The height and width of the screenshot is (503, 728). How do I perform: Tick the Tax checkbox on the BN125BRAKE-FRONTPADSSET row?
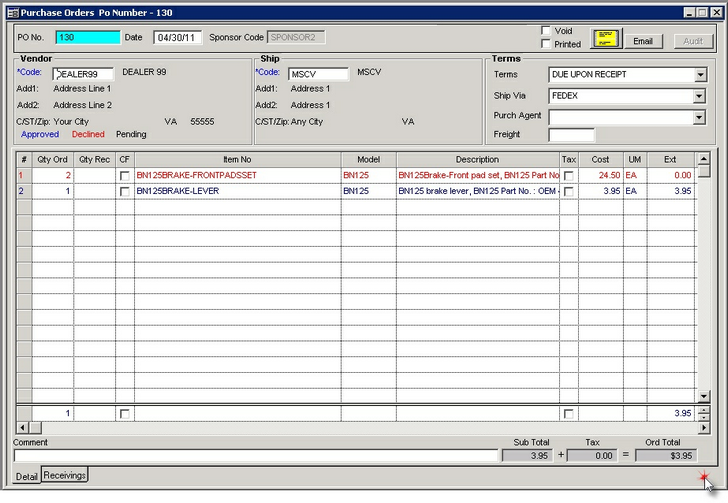tap(569, 175)
